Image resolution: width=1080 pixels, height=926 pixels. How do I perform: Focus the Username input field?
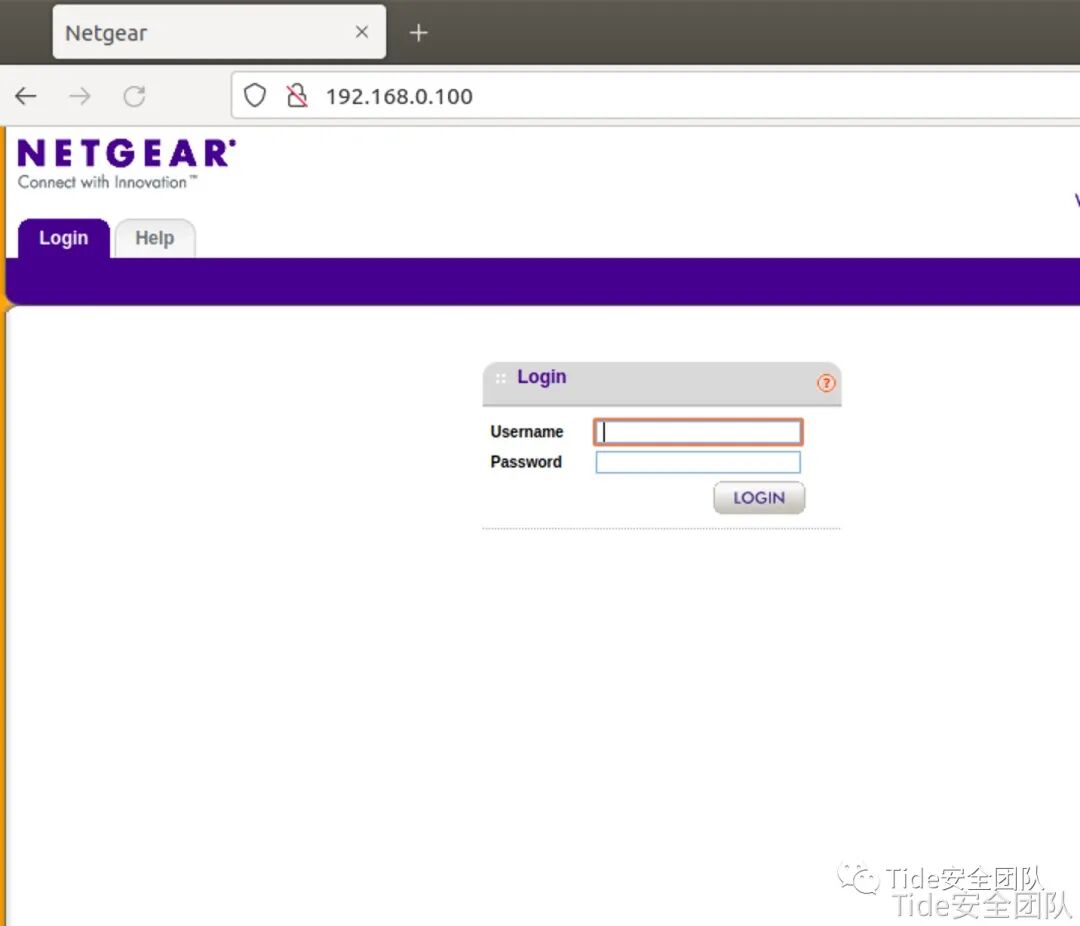click(698, 432)
